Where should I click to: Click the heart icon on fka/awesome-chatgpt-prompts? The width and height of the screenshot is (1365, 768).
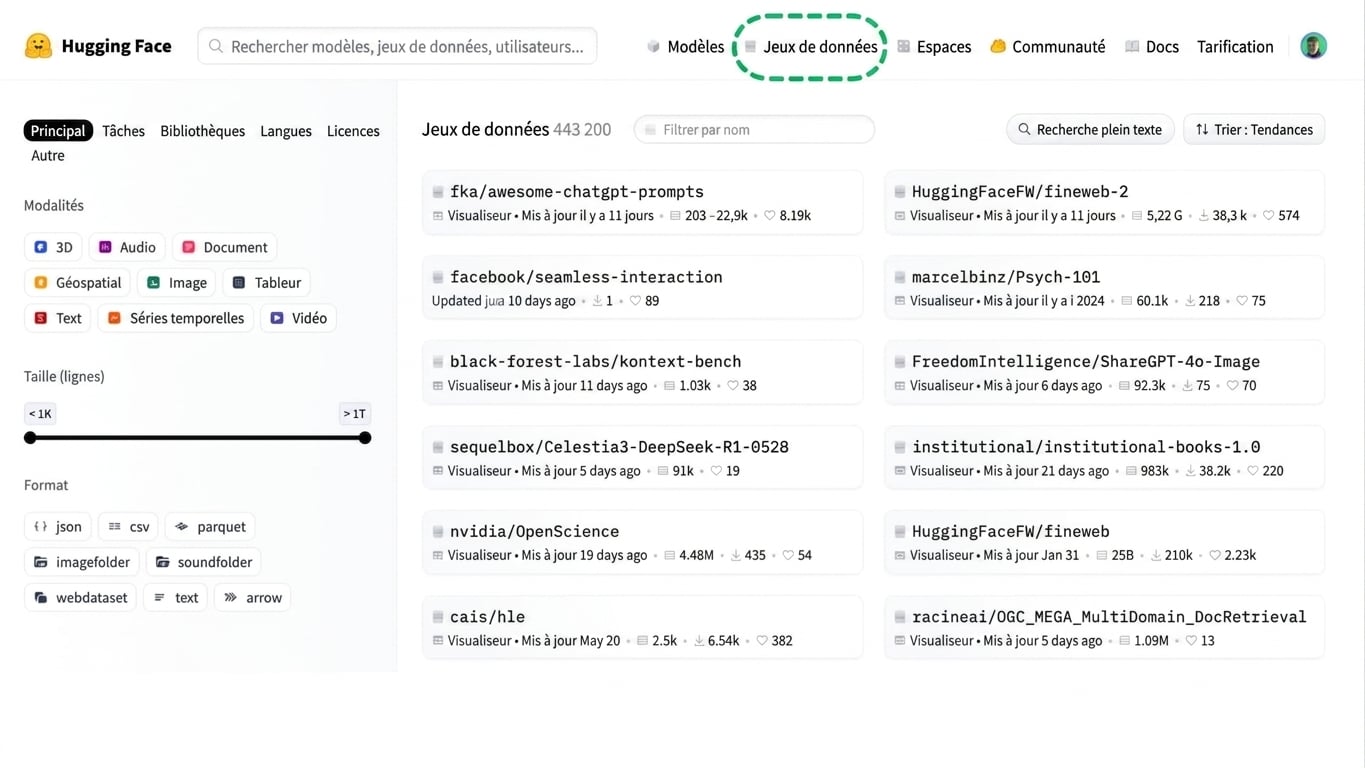[x=770, y=216]
